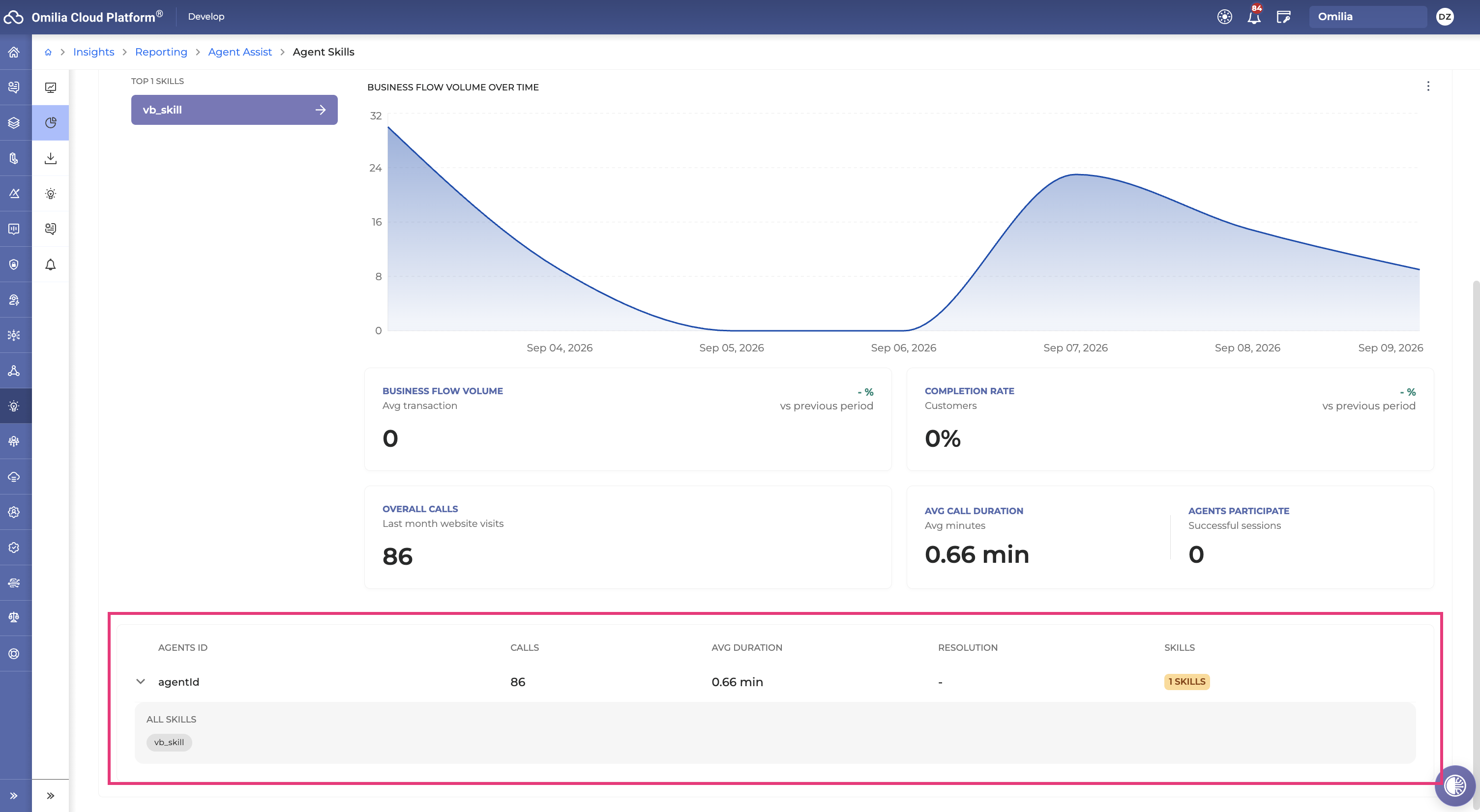The height and width of the screenshot is (812, 1480).
Task: Click the layers stack icon in the sidebar
Action: [x=14, y=123]
